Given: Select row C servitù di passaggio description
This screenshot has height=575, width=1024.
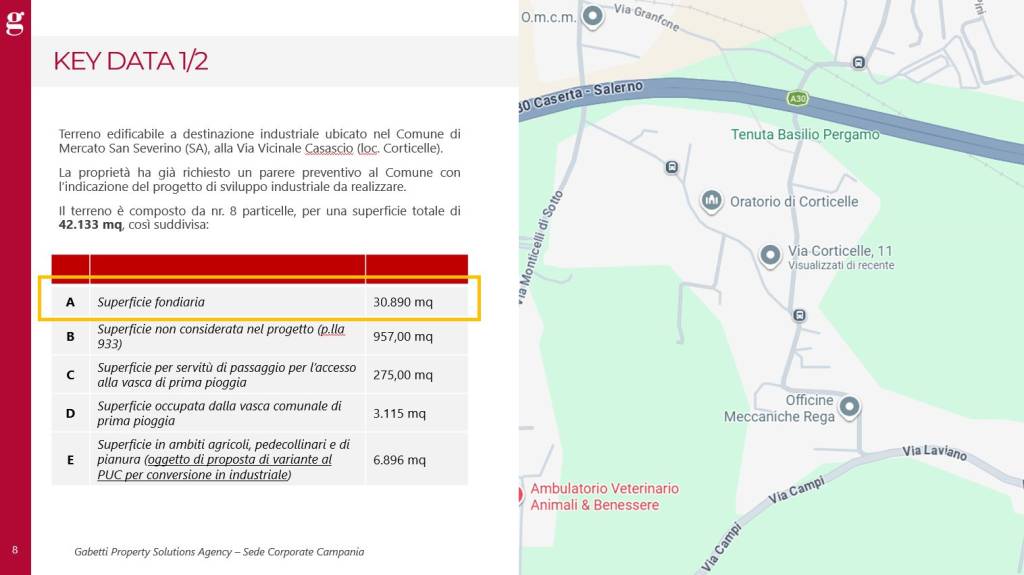Looking at the screenshot, I should tap(227, 375).
